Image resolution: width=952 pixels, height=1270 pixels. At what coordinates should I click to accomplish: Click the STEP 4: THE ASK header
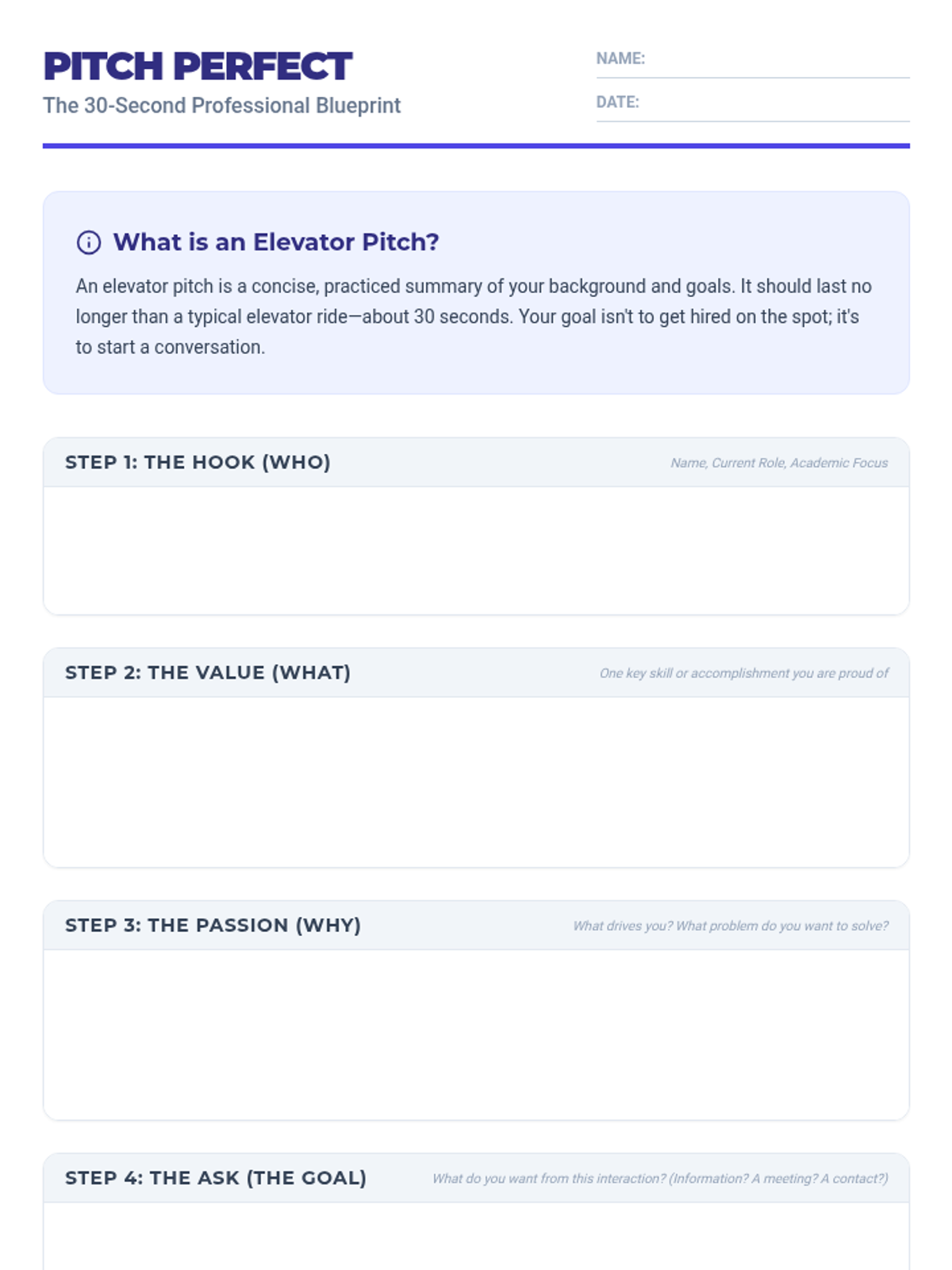(x=216, y=1177)
